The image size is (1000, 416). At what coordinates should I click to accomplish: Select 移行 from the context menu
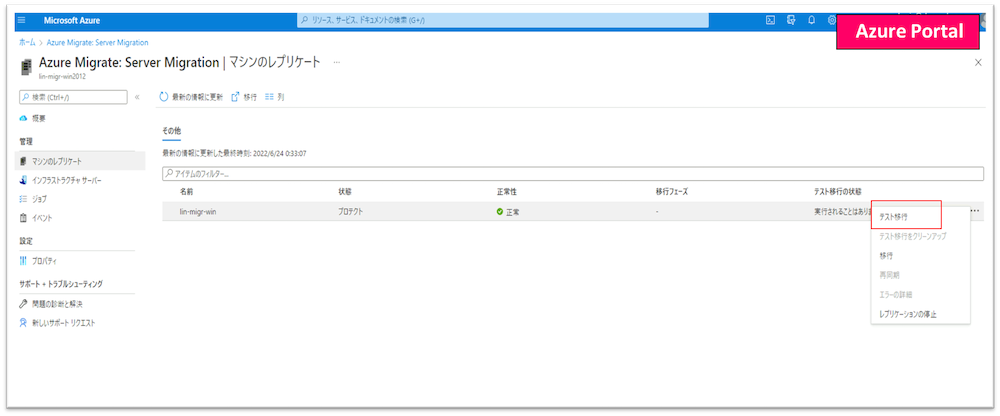point(886,255)
